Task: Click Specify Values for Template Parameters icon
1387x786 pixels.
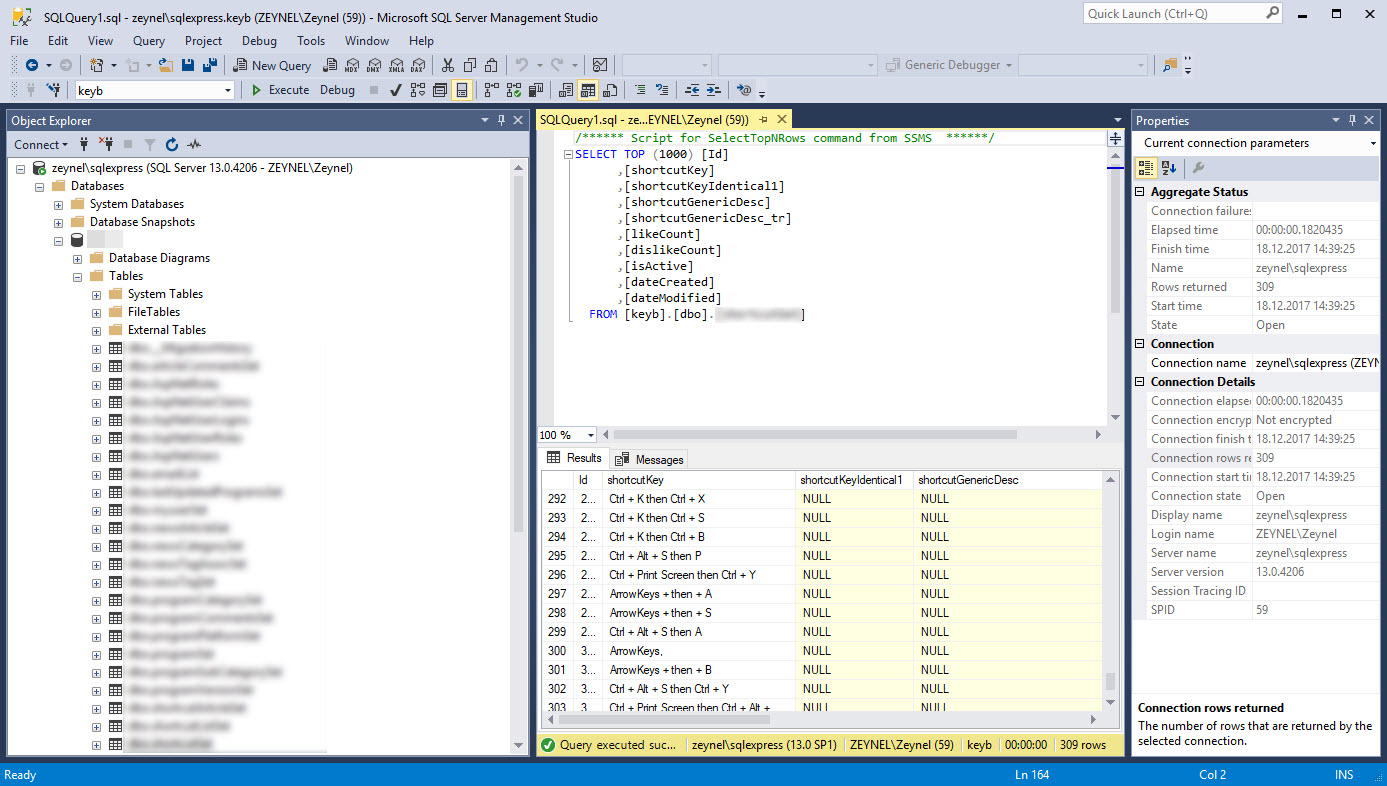Action: 743,90
